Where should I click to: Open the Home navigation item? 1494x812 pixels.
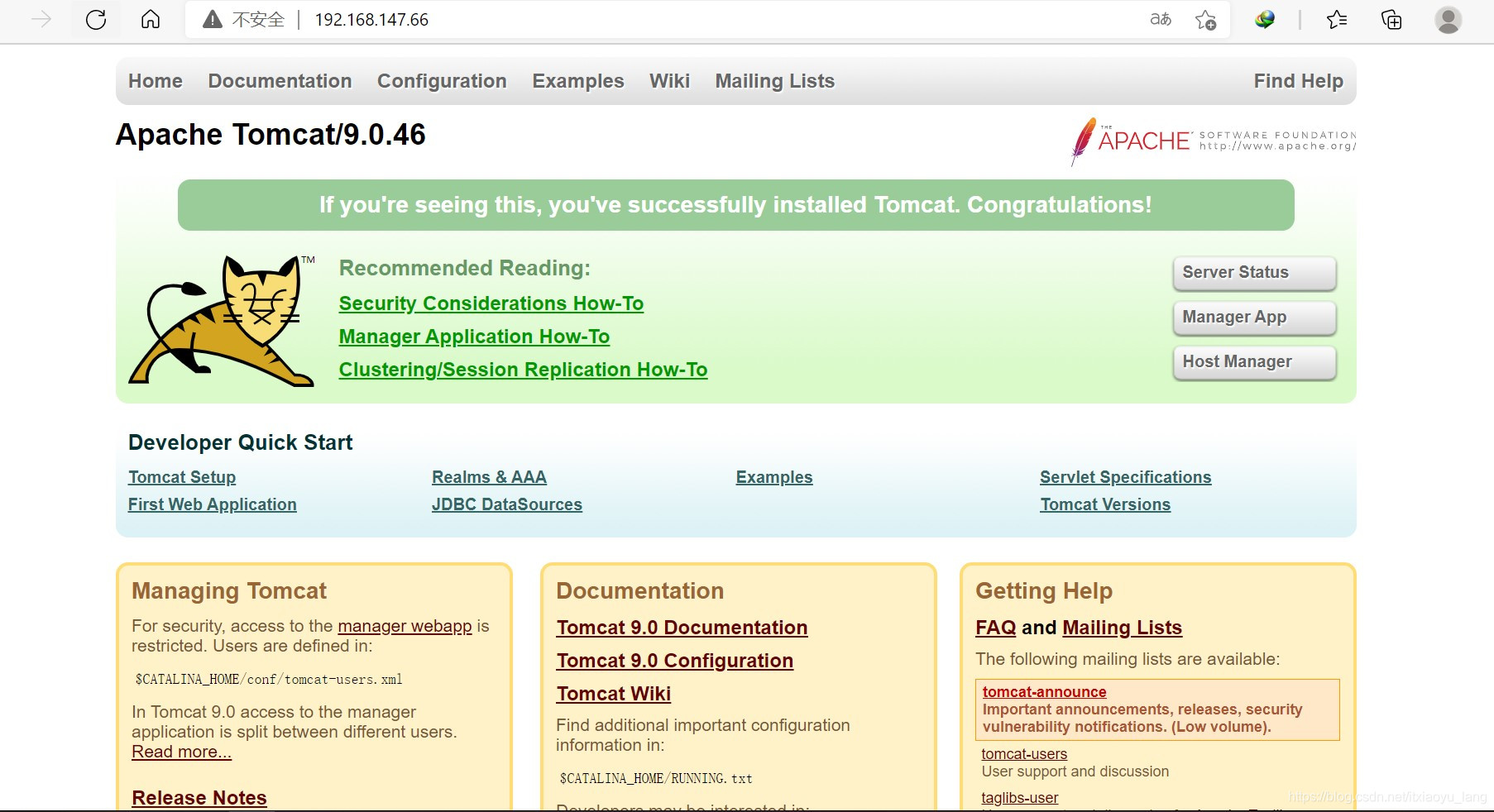[x=156, y=81]
